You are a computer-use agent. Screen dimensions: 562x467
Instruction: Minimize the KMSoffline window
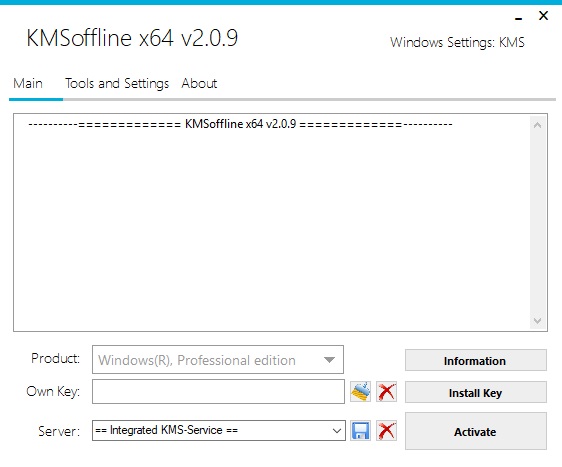click(518, 18)
